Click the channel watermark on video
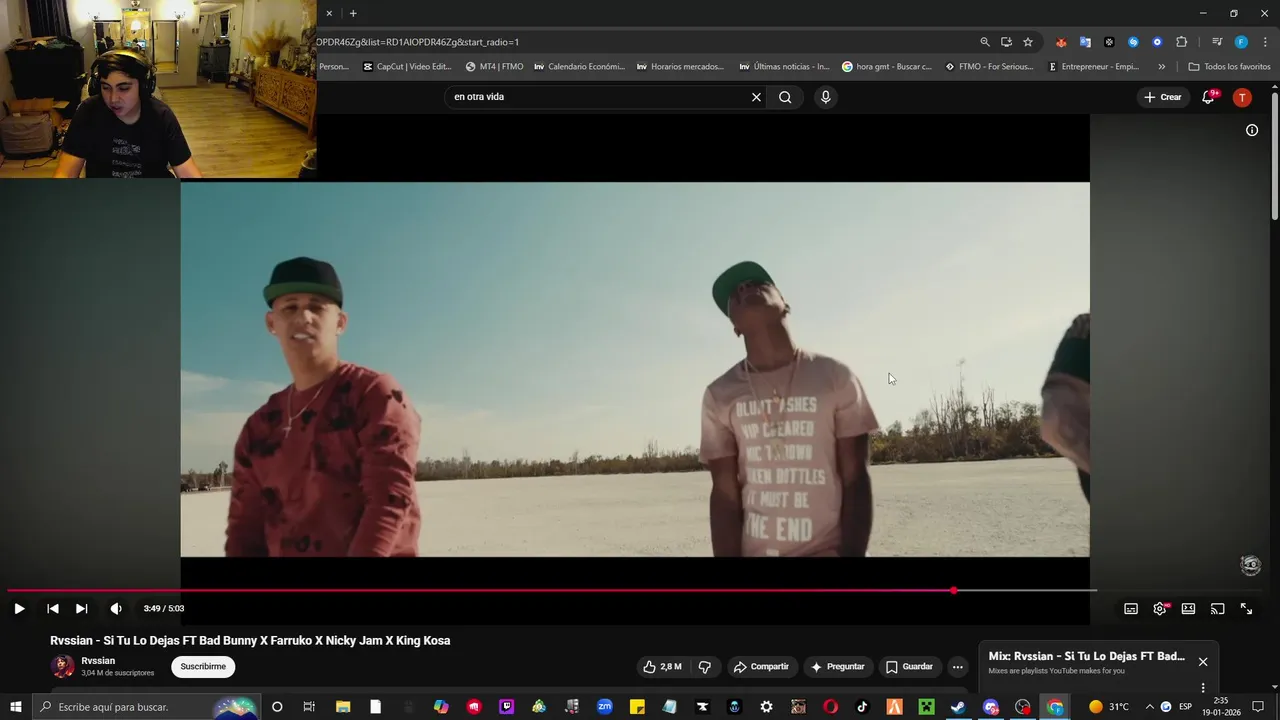 click(1250, 565)
